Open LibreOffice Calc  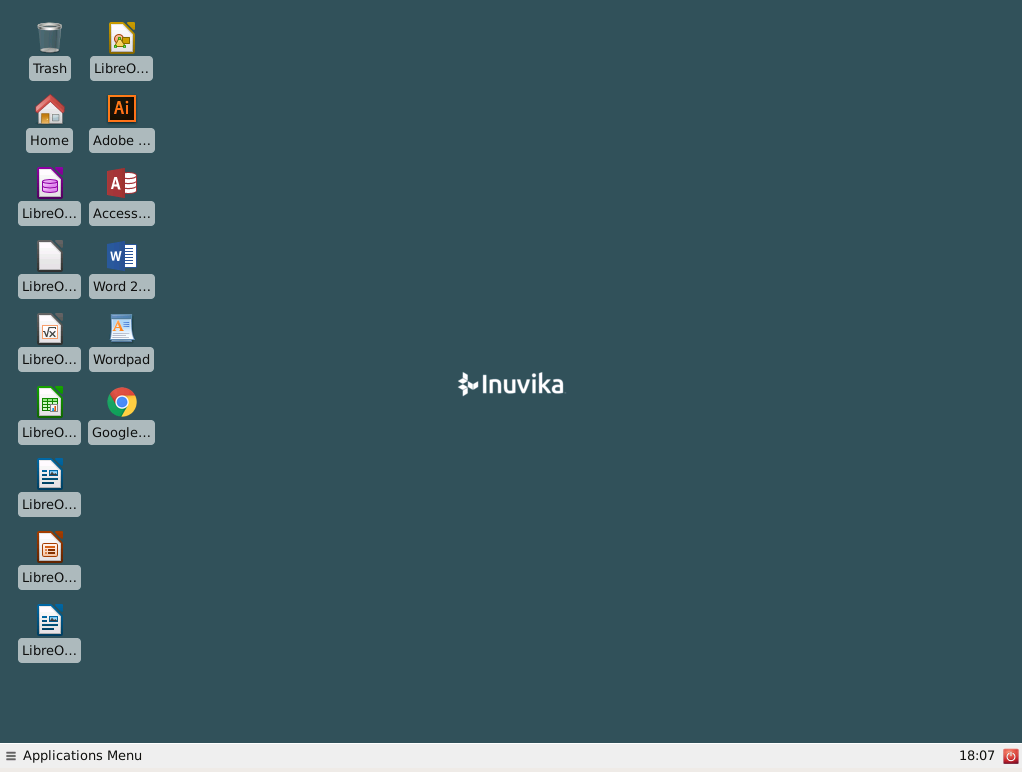[x=49, y=401]
